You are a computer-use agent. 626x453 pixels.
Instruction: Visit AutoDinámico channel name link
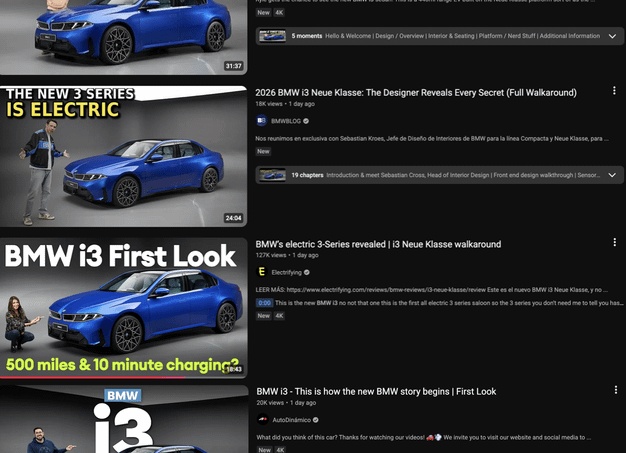pyautogui.click(x=297, y=418)
